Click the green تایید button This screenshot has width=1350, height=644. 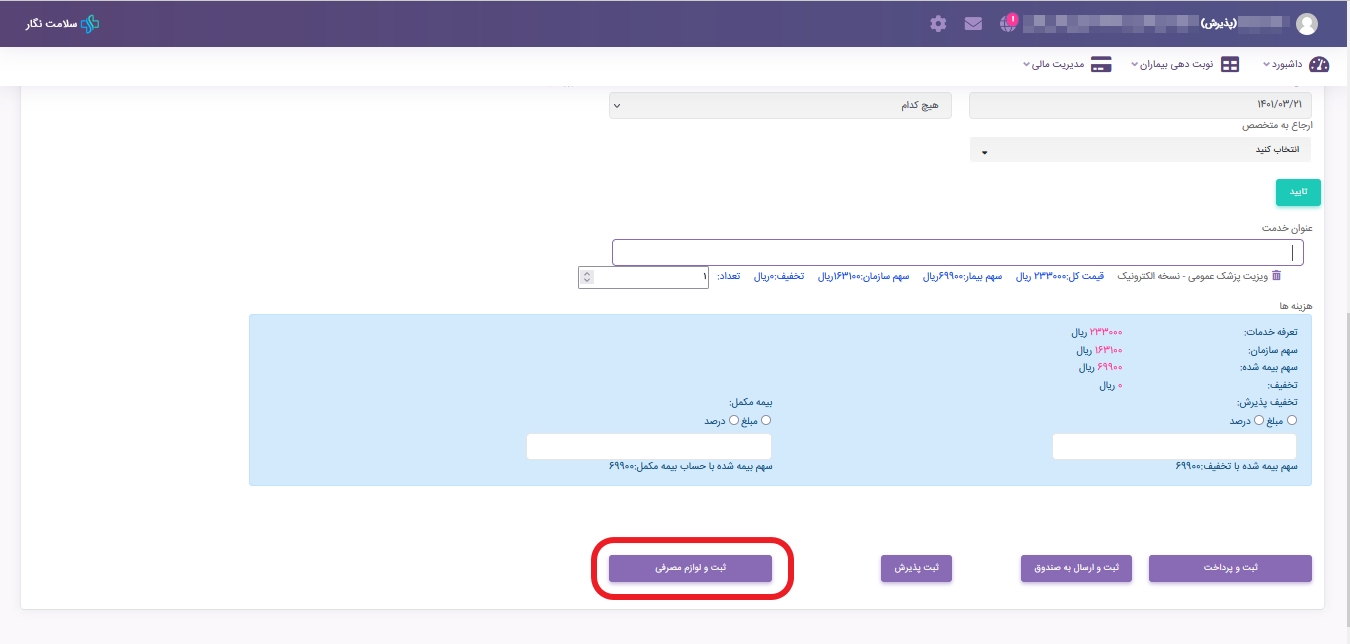click(x=1298, y=192)
